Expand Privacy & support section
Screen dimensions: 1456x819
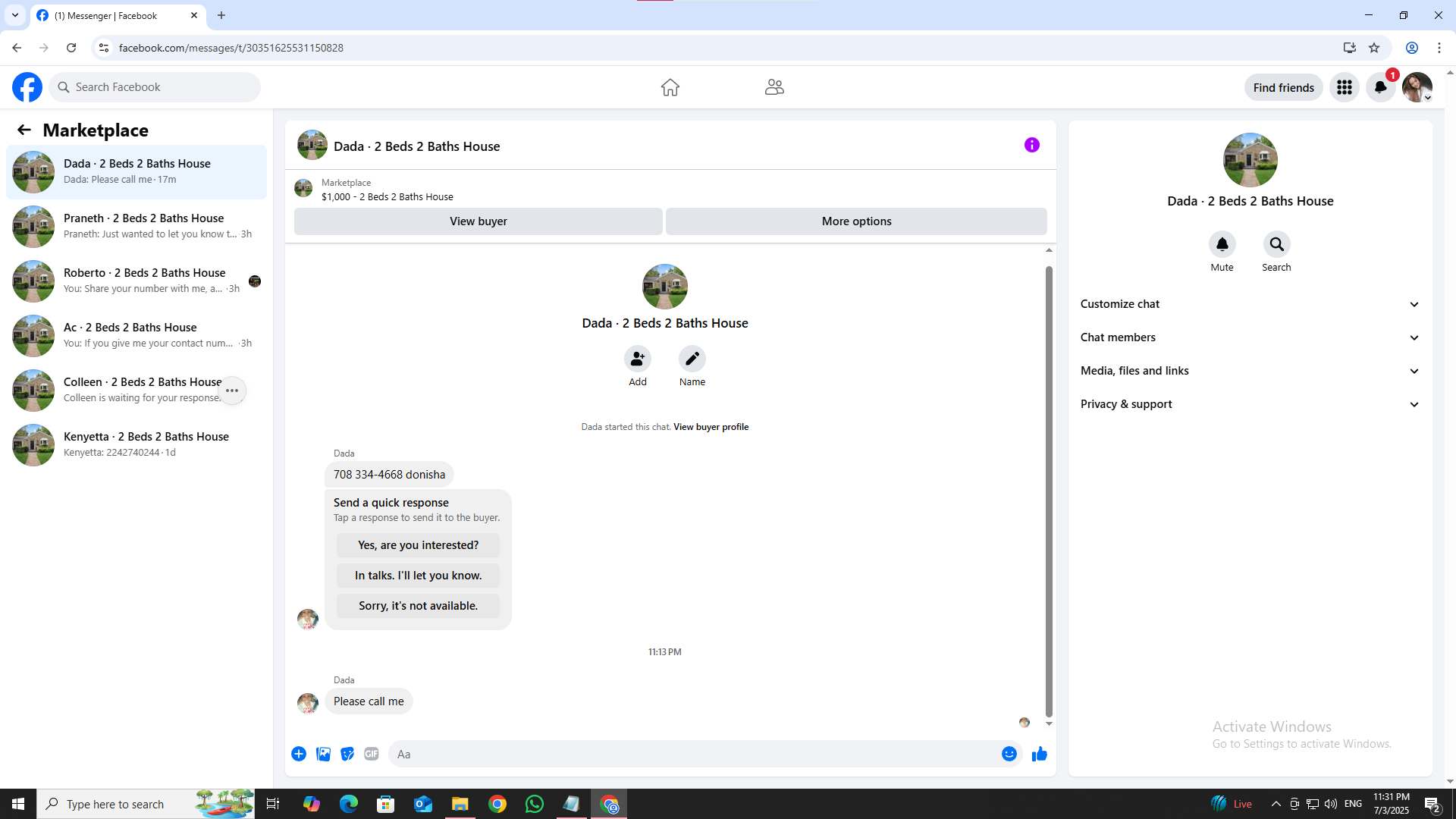(x=1250, y=404)
